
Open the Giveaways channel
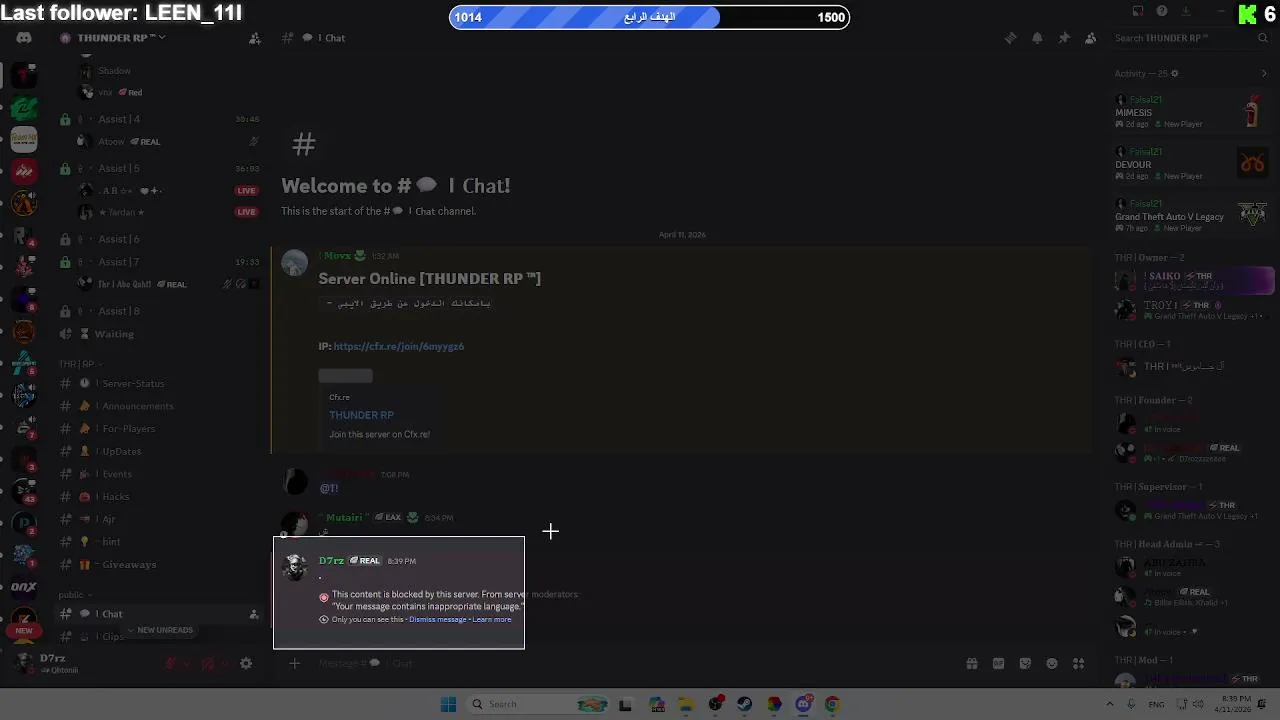pyautogui.click(x=160, y=565)
